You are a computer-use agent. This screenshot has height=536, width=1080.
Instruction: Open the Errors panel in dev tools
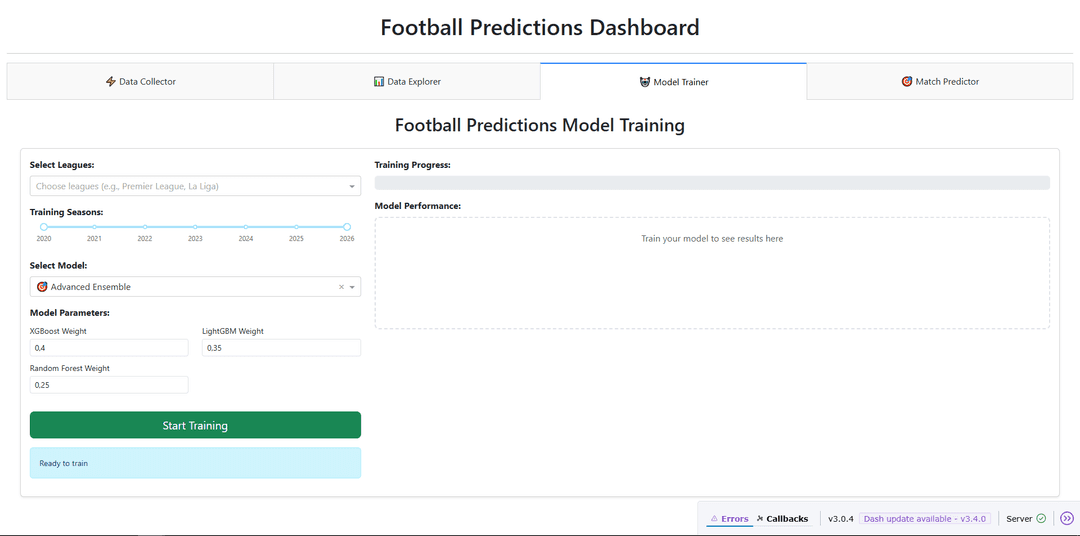pos(729,519)
